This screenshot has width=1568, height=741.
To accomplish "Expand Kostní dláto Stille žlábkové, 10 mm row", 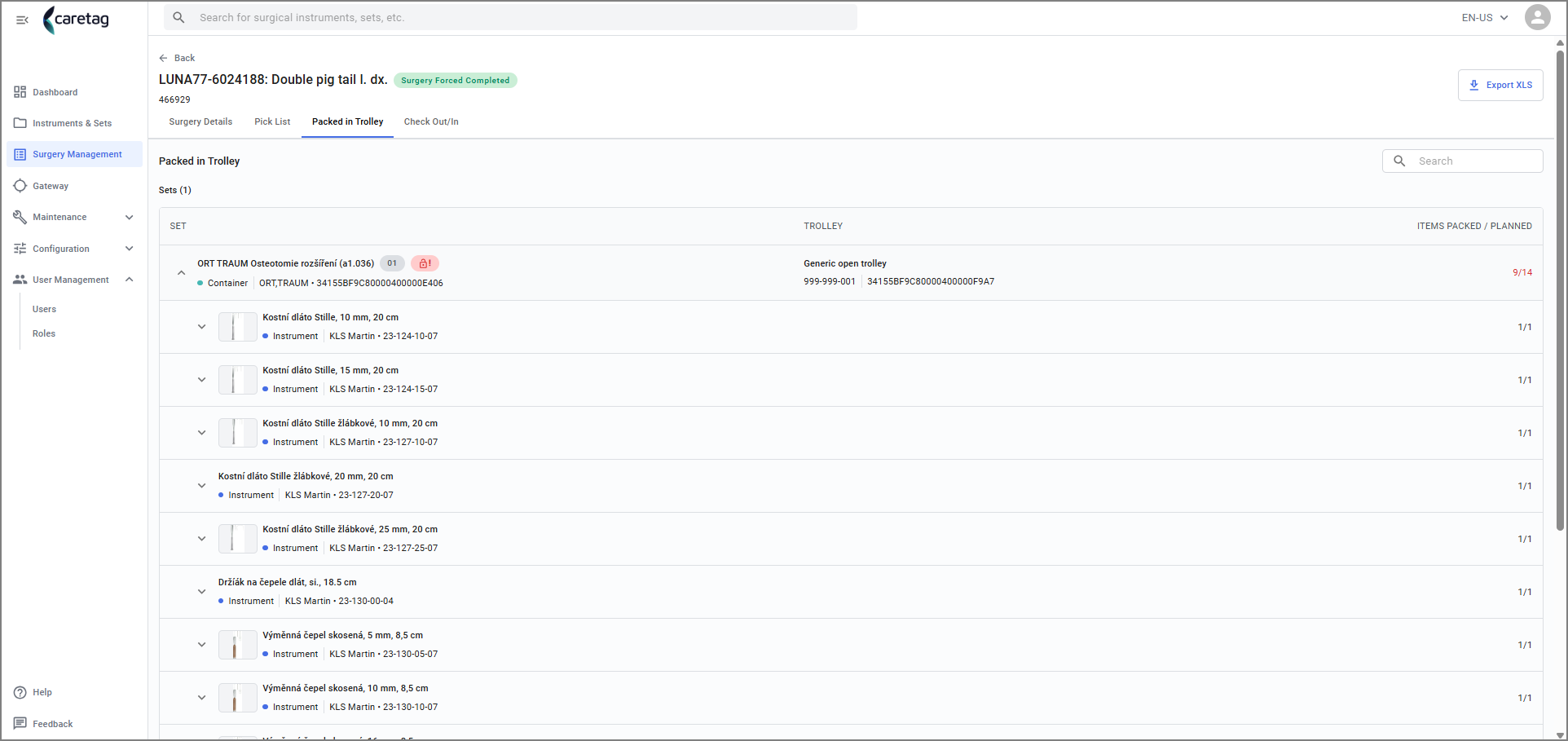I will (201, 433).
